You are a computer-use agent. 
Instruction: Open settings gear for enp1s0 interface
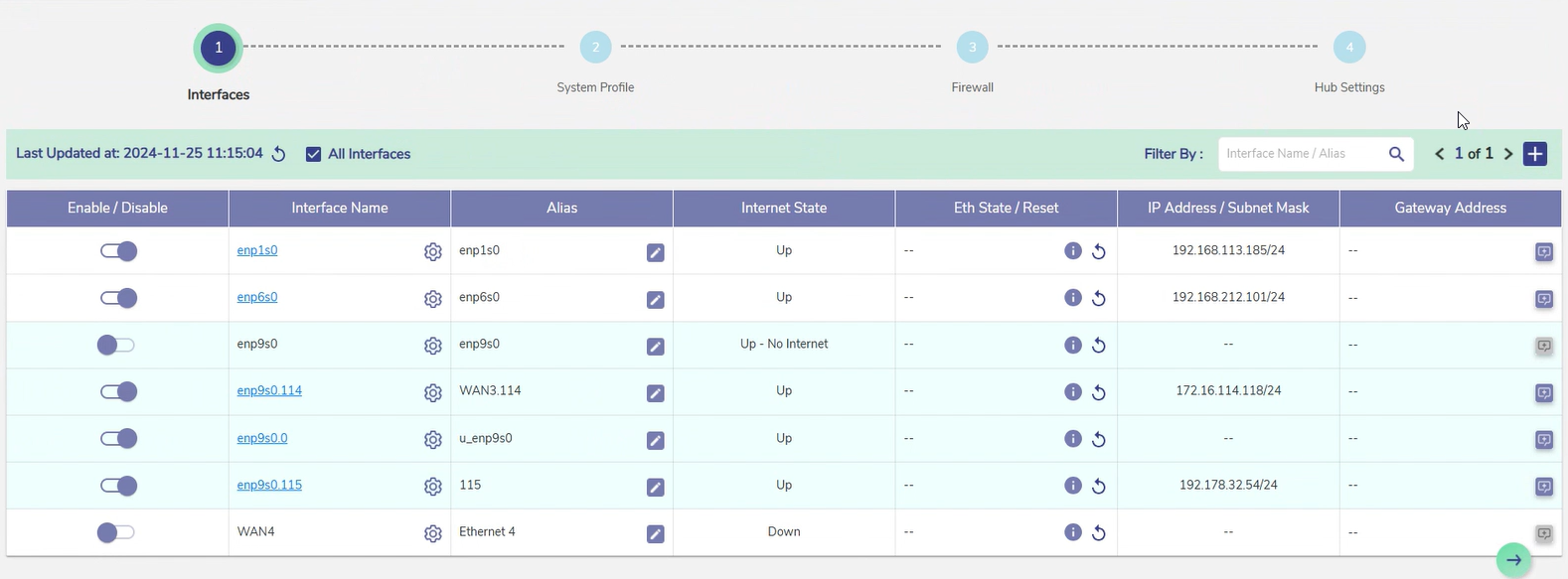[x=432, y=252]
